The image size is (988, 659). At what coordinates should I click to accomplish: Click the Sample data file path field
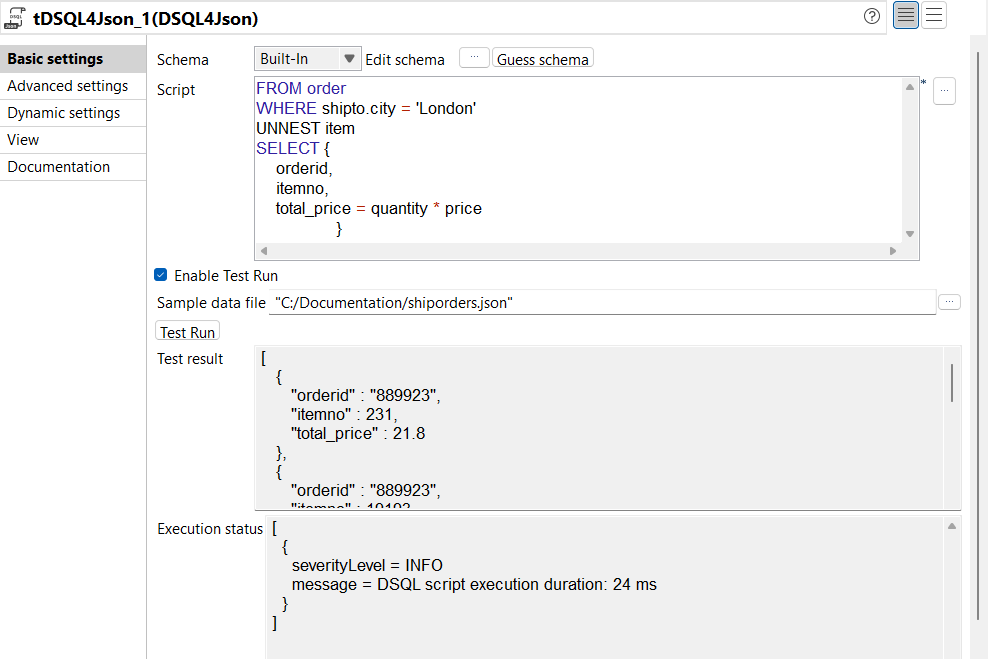click(600, 301)
